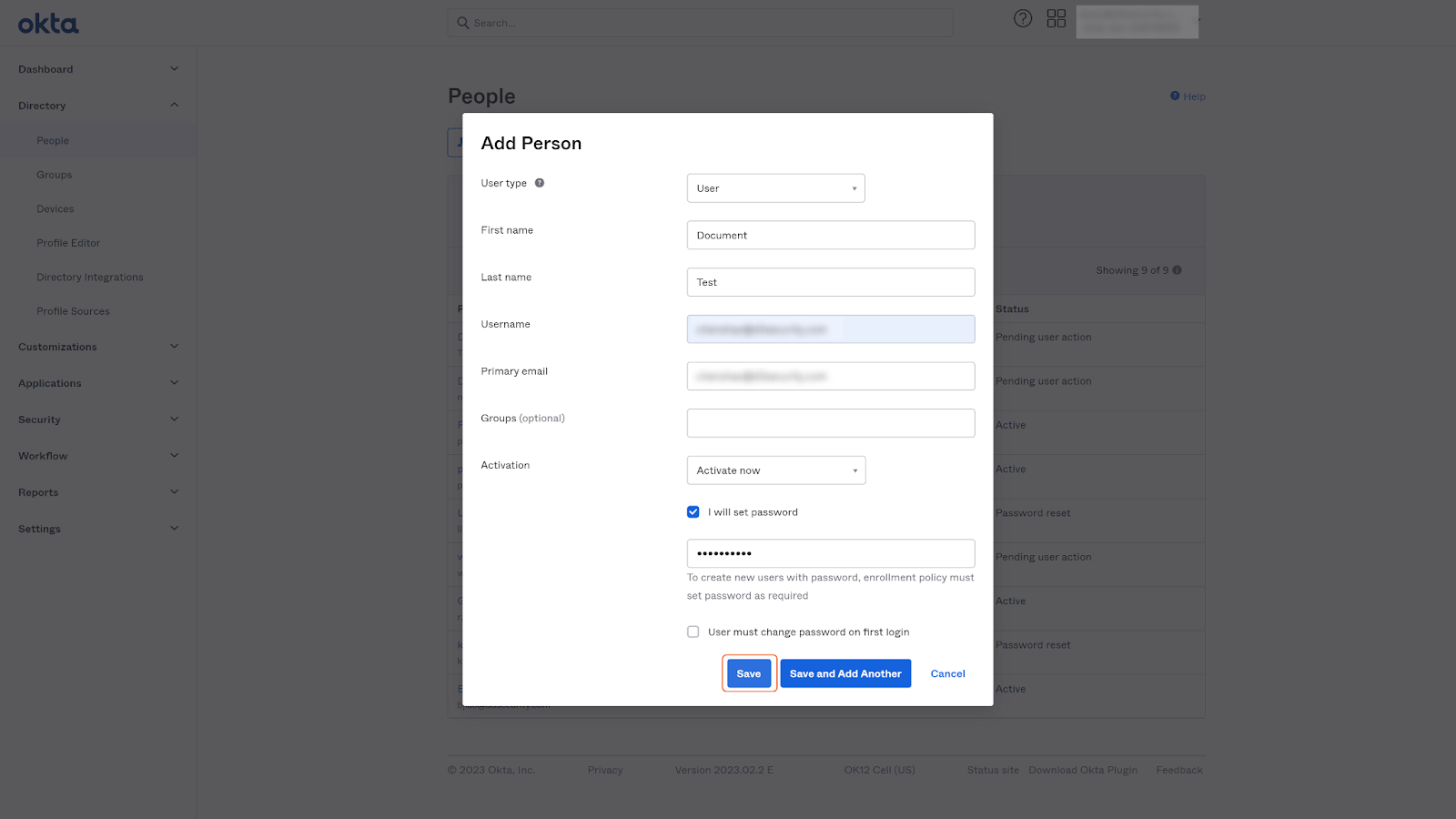Click the User type info icon
The height and width of the screenshot is (819, 1456).
[x=540, y=183]
